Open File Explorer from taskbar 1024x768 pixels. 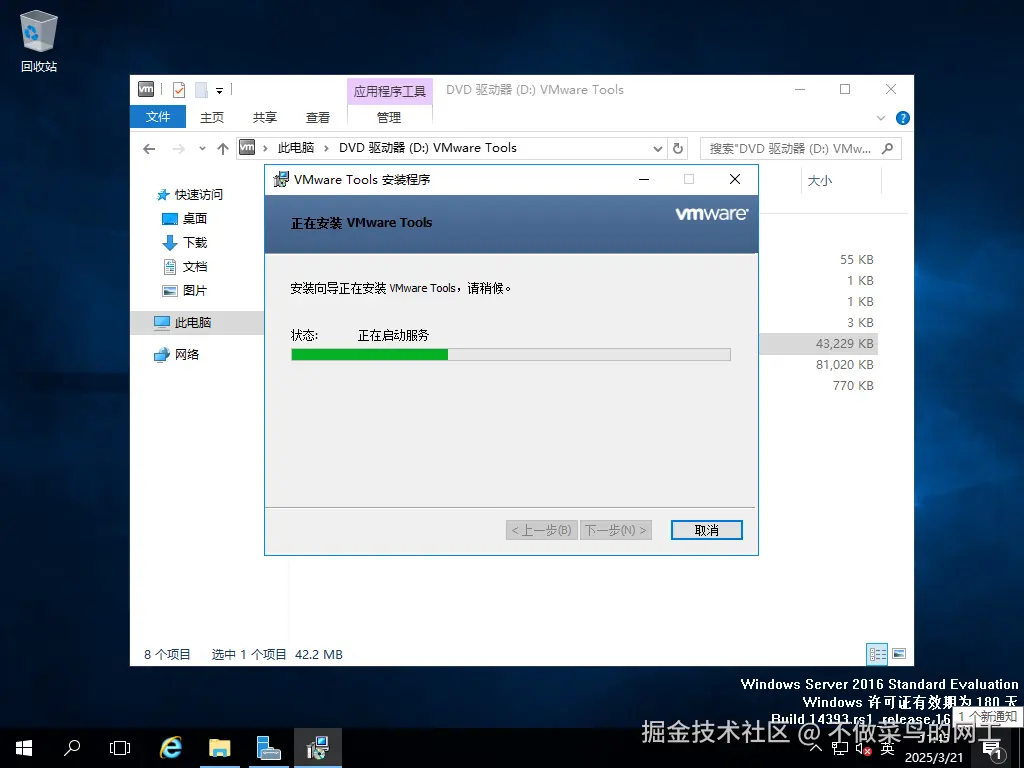point(220,748)
